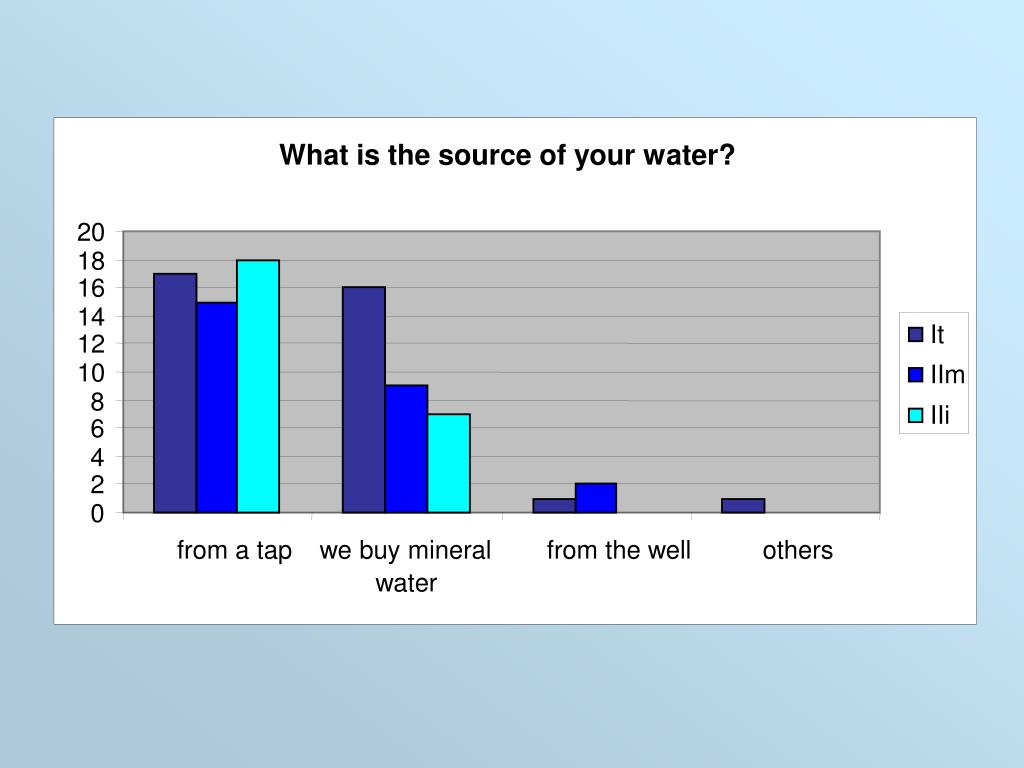1024x768 pixels.
Task: Click the 'from a tap' axis label
Action: (234, 551)
